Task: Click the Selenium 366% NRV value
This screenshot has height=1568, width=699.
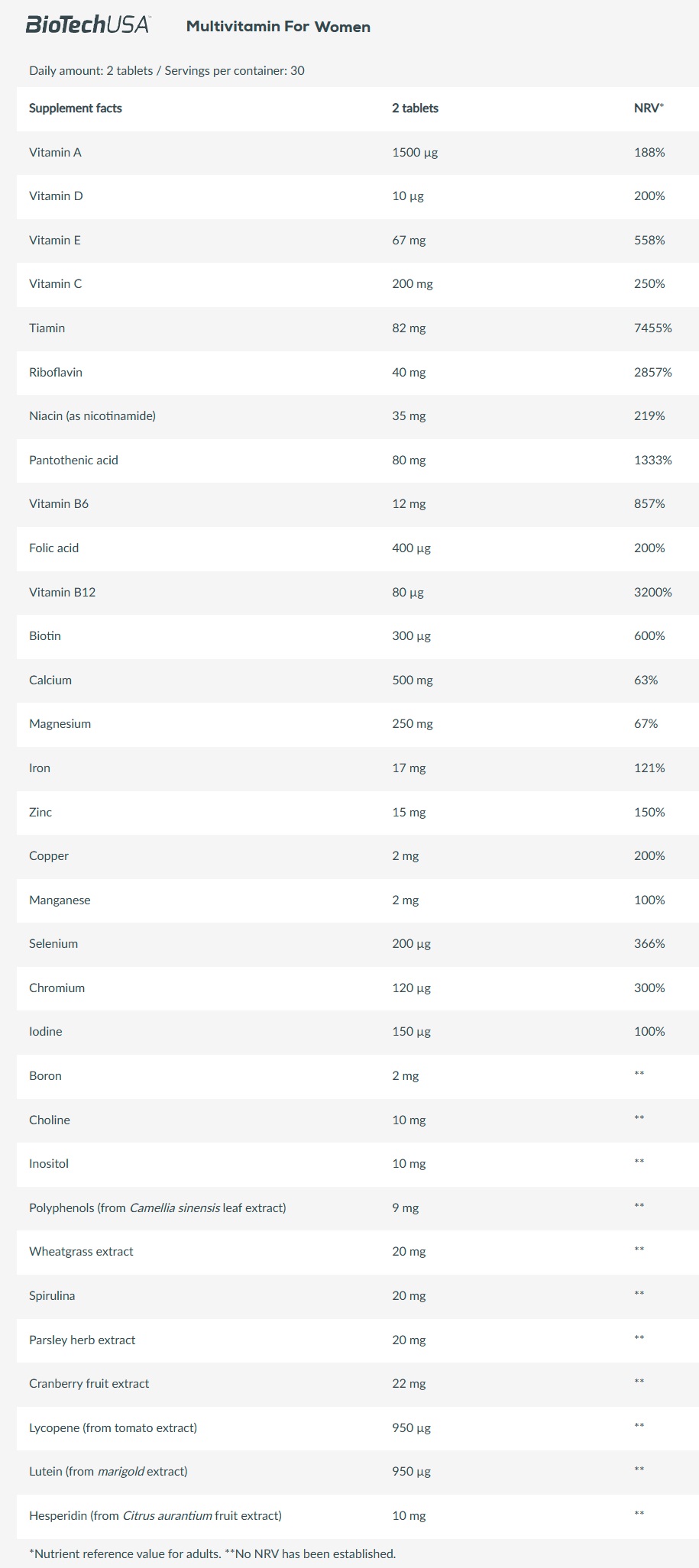Action: tap(649, 944)
